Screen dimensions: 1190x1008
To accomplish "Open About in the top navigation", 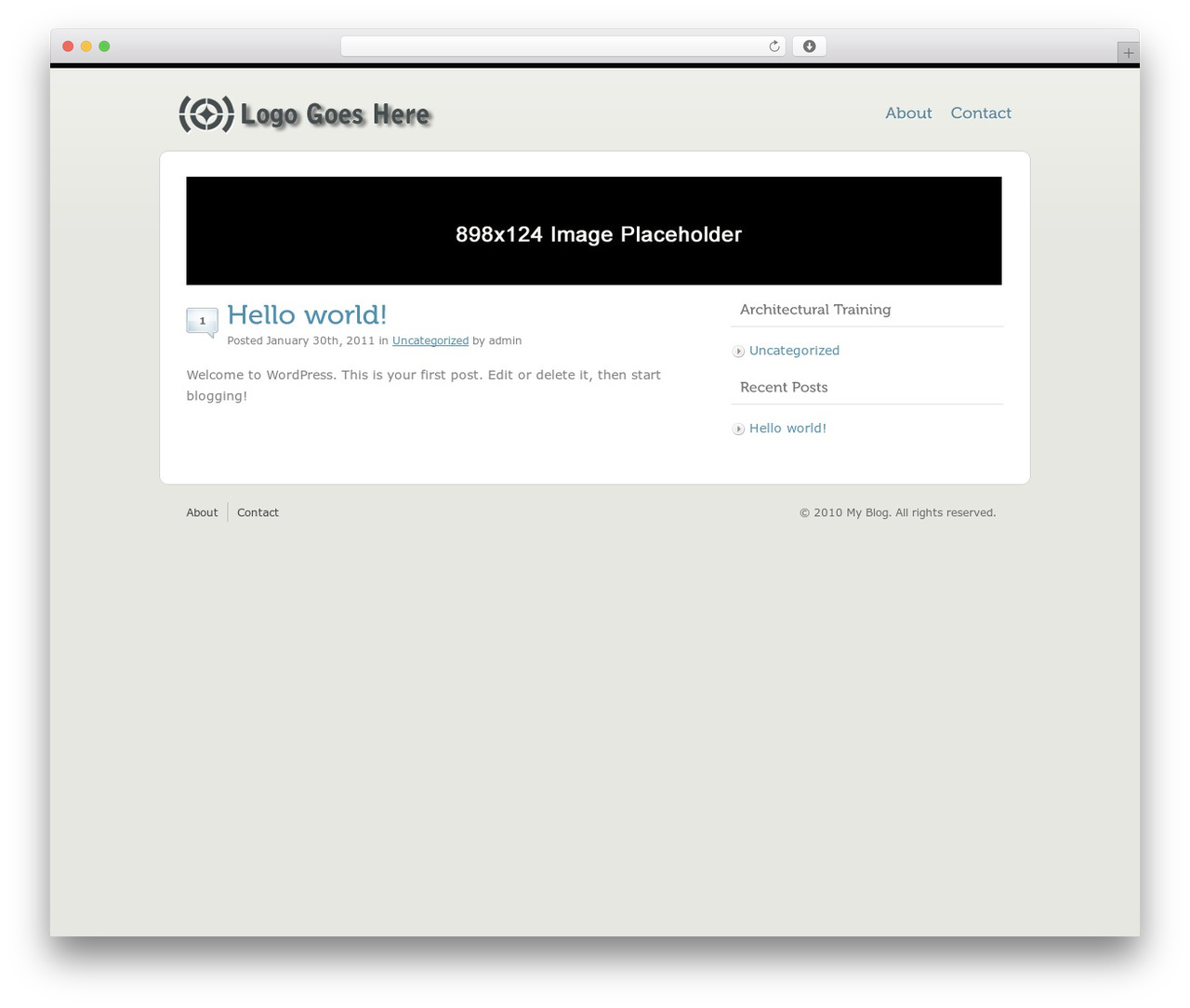I will coord(908,113).
